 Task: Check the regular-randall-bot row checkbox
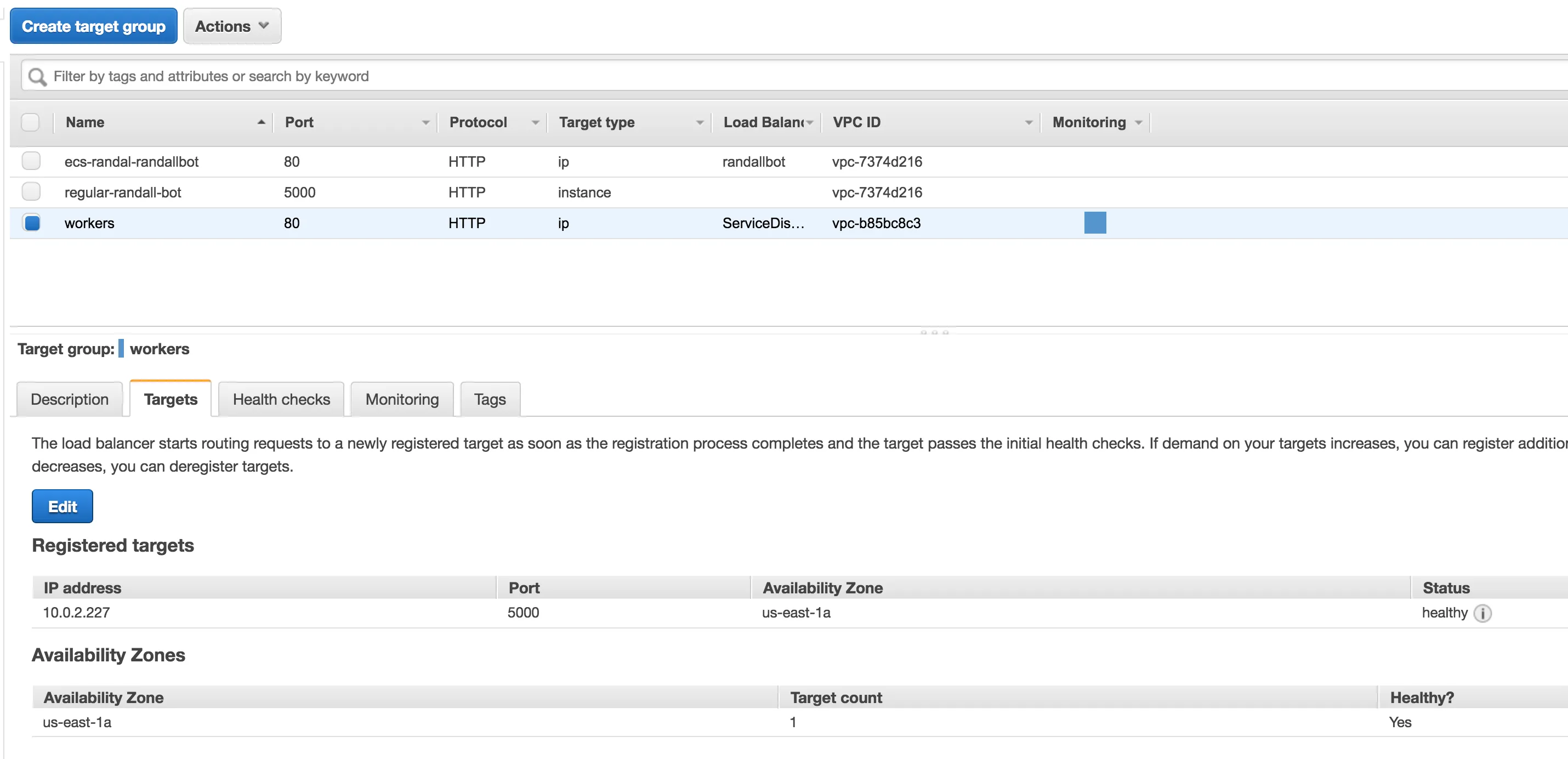[x=31, y=192]
